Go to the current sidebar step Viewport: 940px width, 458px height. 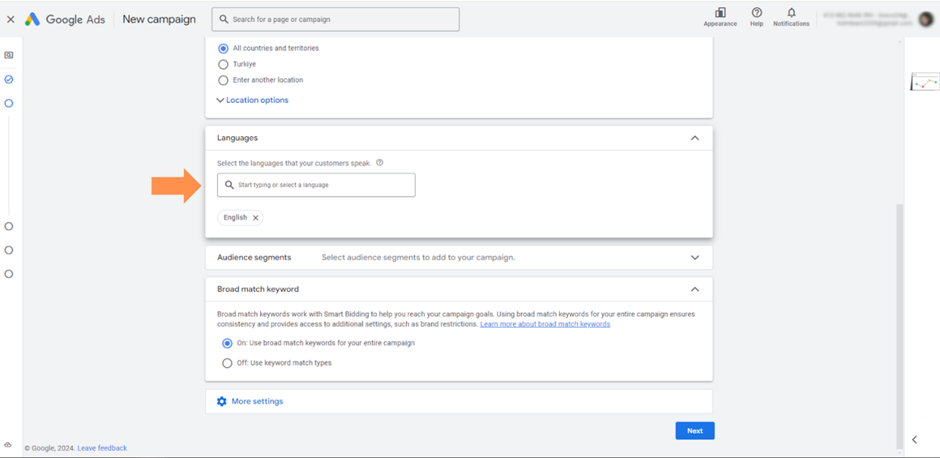click(x=8, y=103)
